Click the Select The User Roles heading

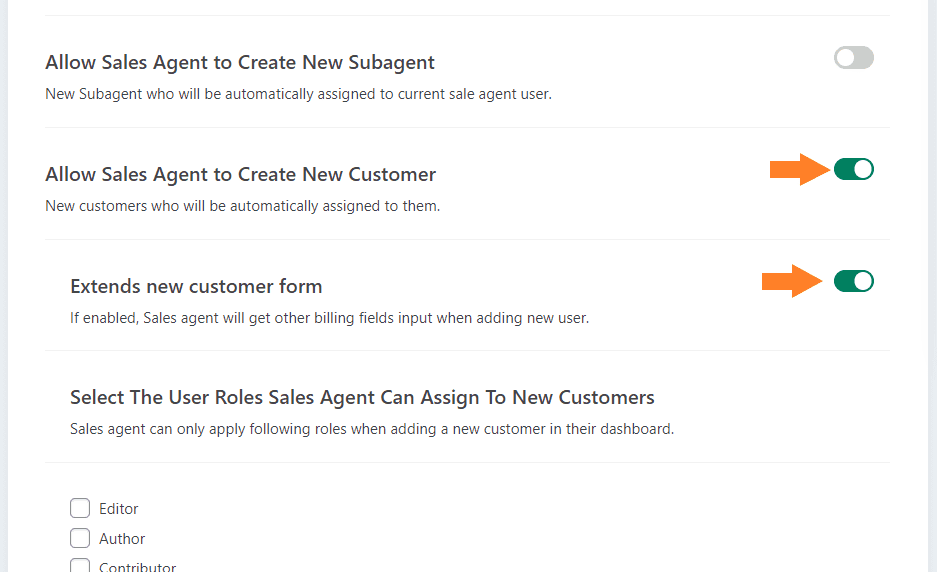pyautogui.click(x=362, y=397)
